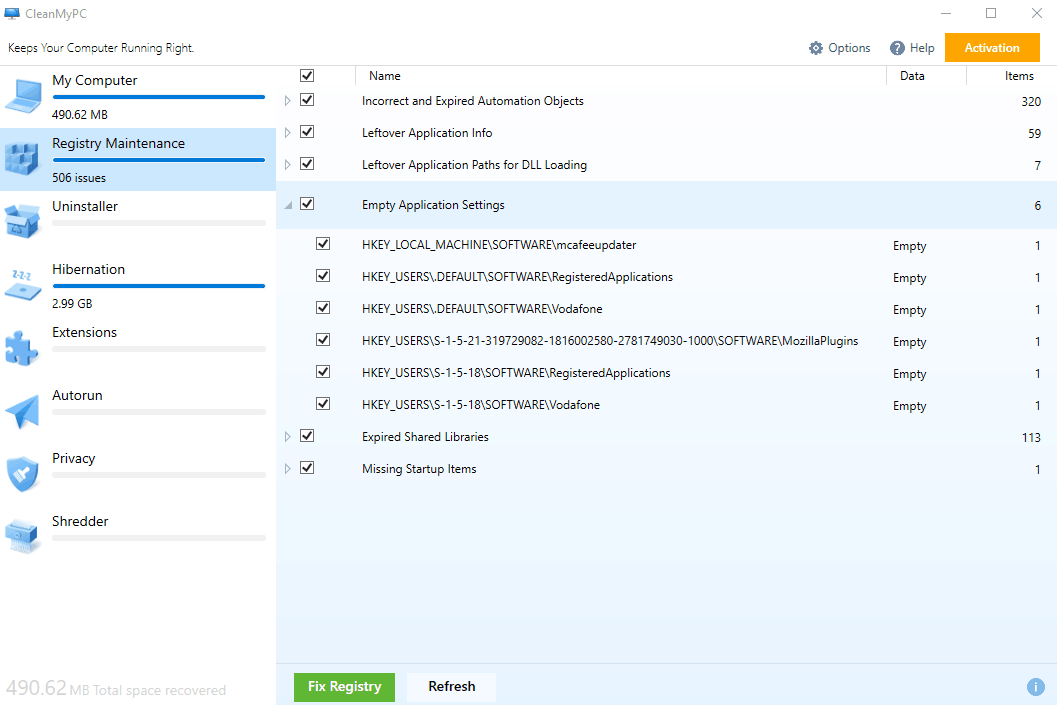The image size is (1057, 705).
Task: Click the blue progress bar under My Computer
Action: click(158, 96)
